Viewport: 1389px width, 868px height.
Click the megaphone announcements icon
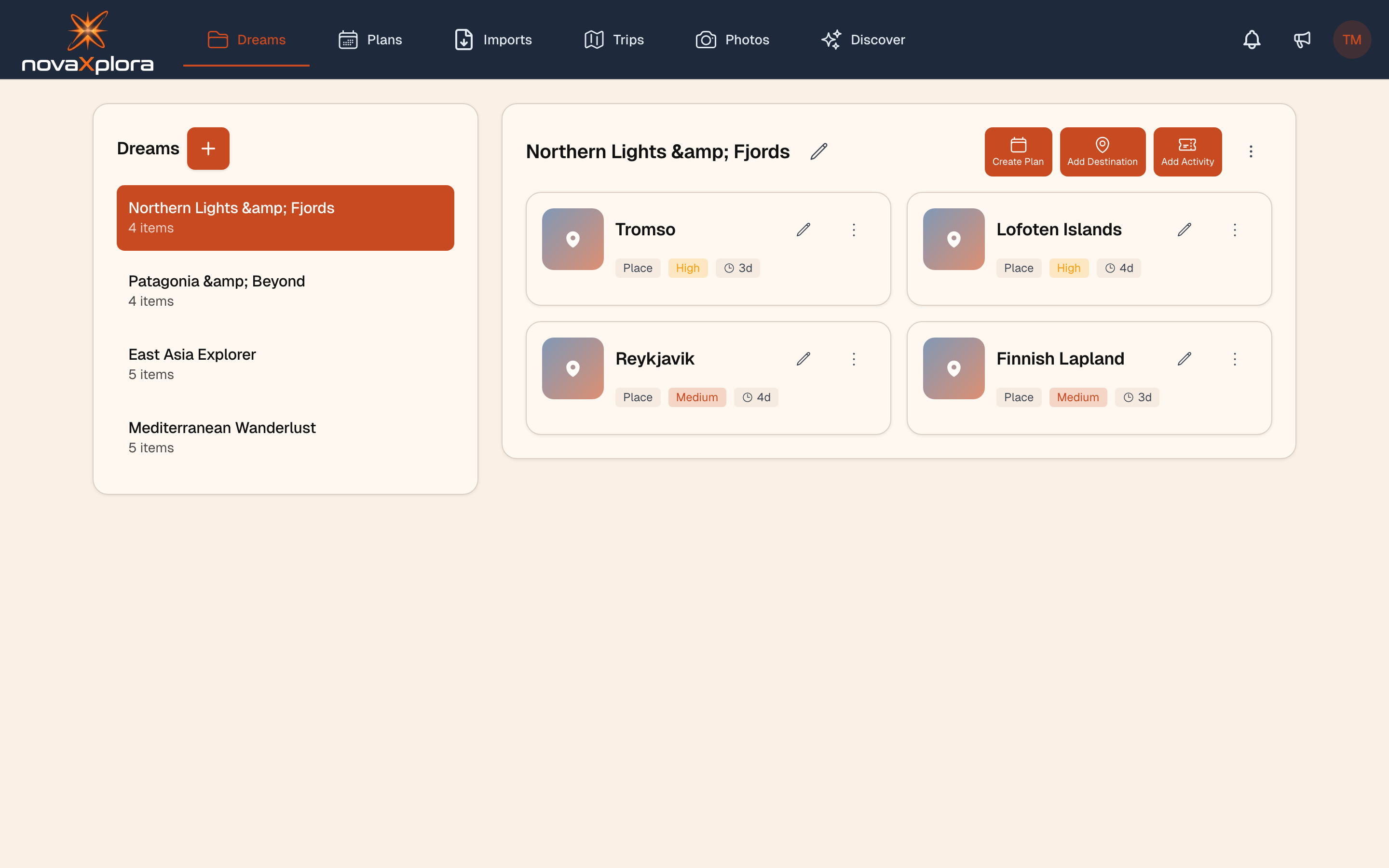[1302, 40]
